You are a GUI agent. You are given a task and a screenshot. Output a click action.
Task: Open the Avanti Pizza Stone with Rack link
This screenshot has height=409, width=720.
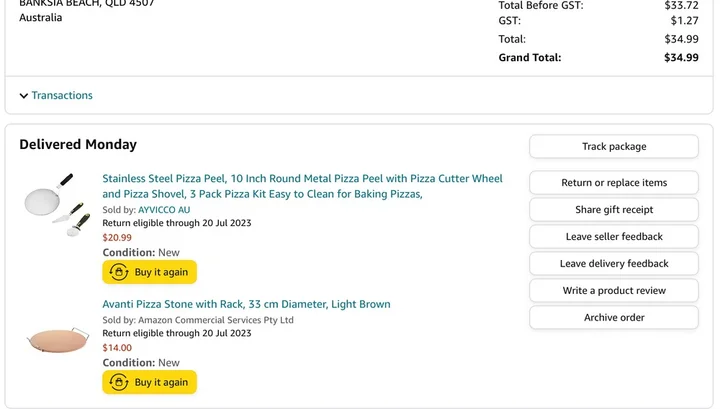pos(246,304)
